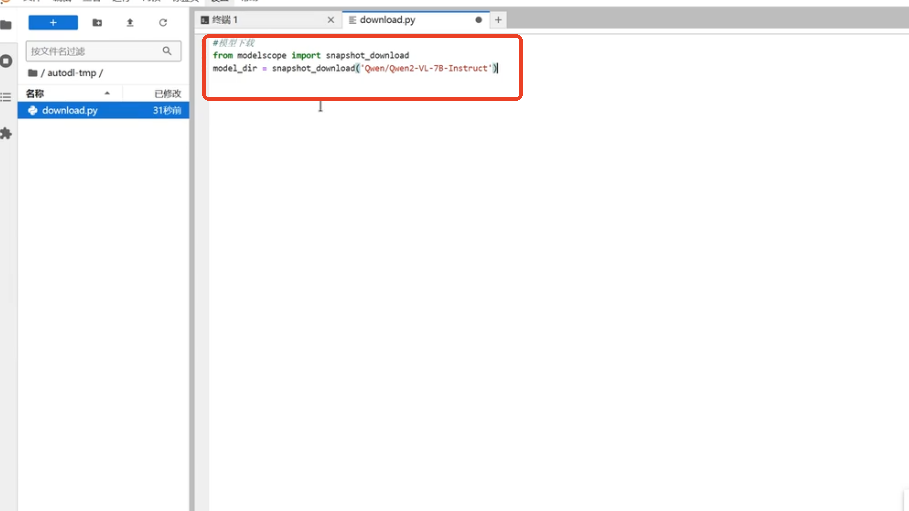The image size is (909, 511).
Task: Navigate to autodl-tmp in the breadcrumb
Action: point(71,73)
